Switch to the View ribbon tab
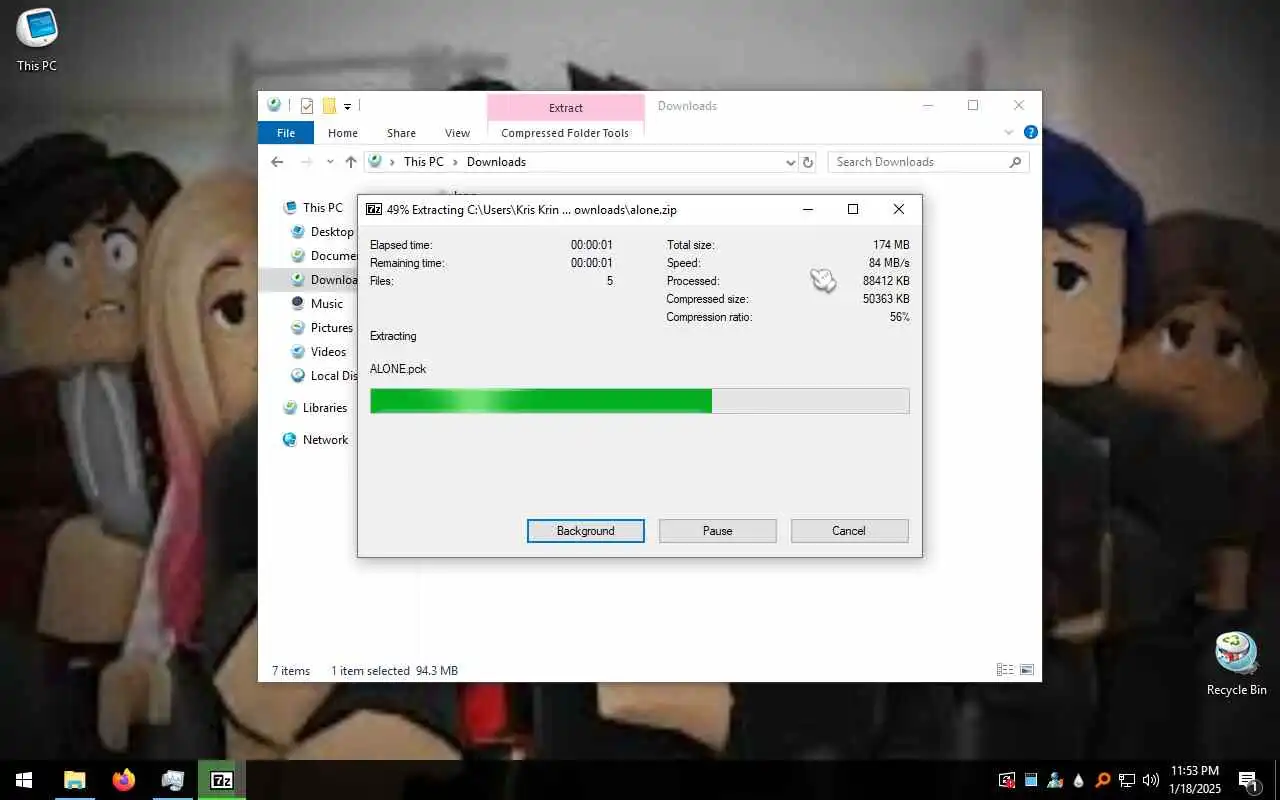Screen dimensions: 1280x800 click(457, 133)
